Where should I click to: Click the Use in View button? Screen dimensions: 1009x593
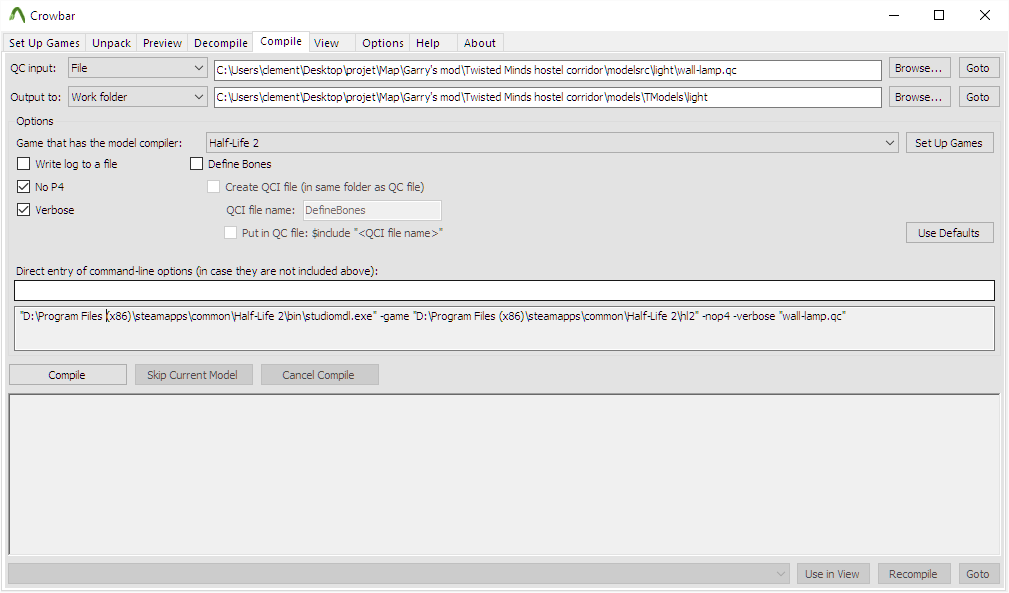832,574
